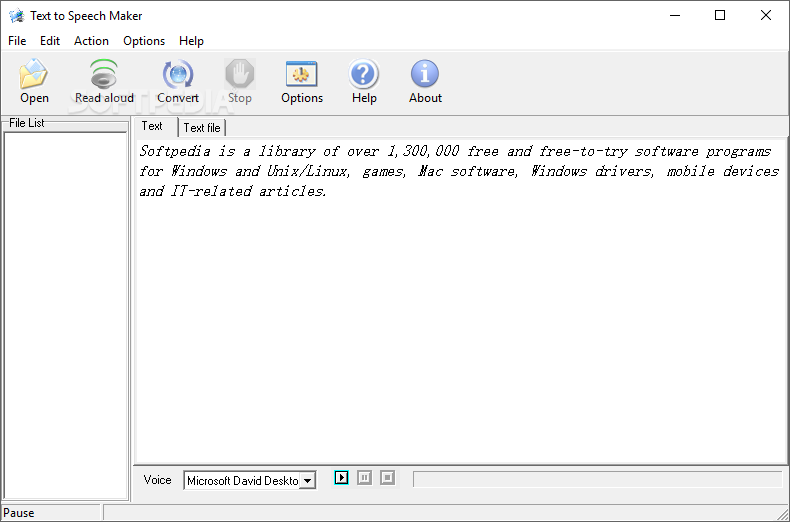
Task: Click the small stop playback button
Action: [387, 477]
